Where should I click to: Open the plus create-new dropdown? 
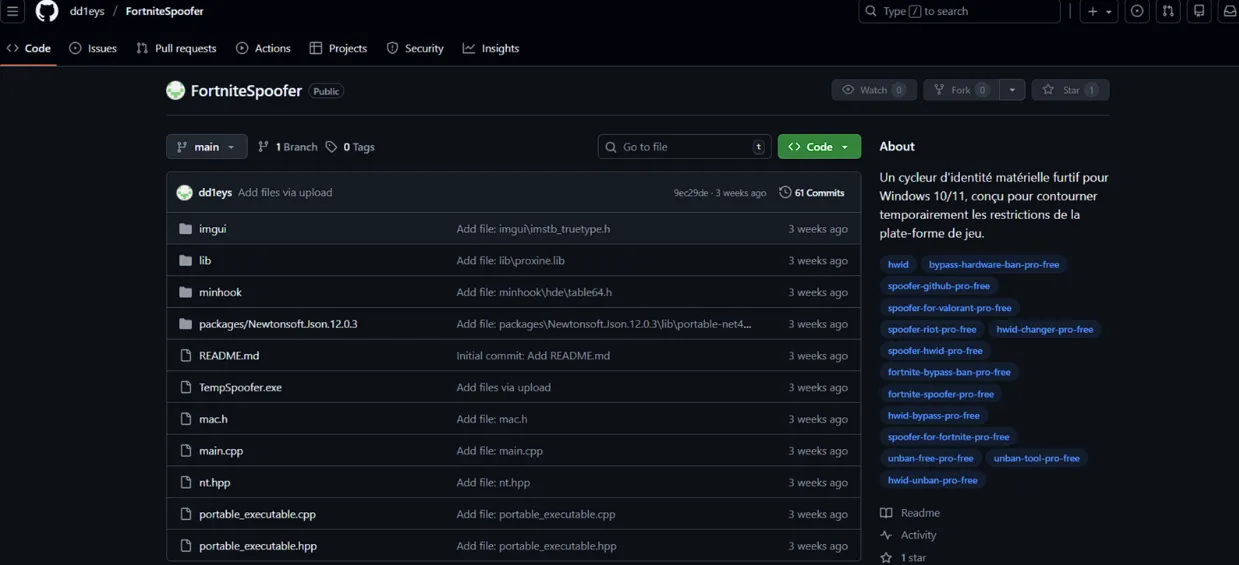1099,11
